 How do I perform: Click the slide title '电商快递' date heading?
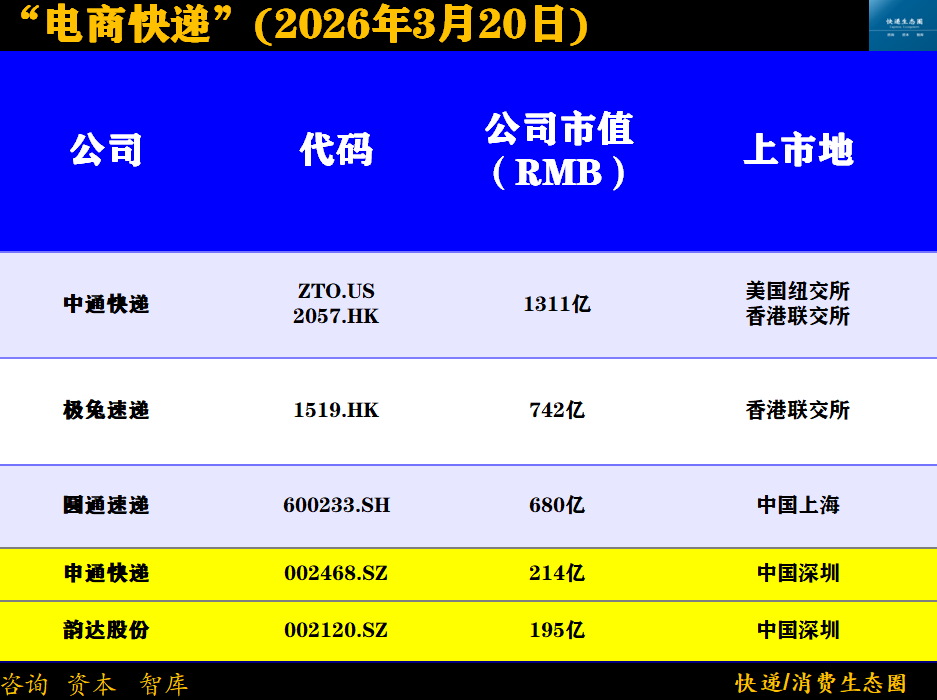point(304,24)
